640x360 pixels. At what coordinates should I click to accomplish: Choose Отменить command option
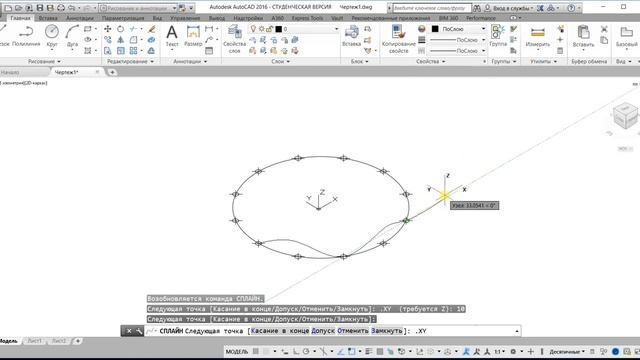[x=353, y=331]
